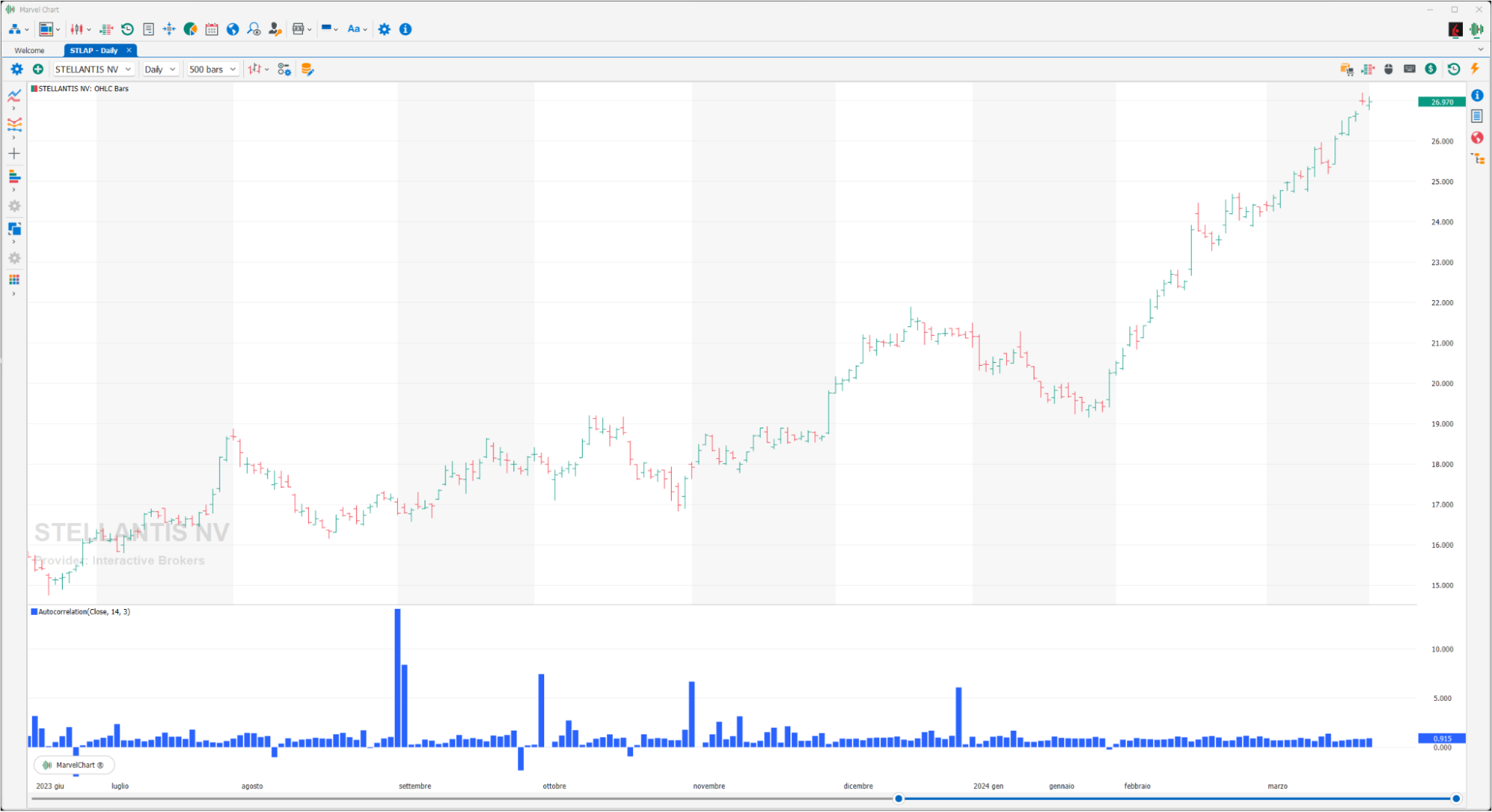
Task: Expand the channels tool chevron
Action: tap(13, 137)
